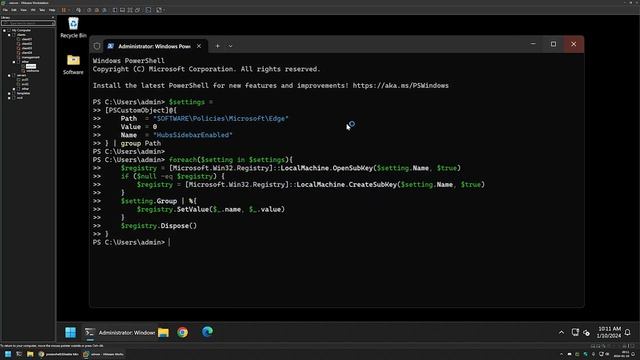
Task: Click the guest VM Start button
Action: tap(71, 333)
